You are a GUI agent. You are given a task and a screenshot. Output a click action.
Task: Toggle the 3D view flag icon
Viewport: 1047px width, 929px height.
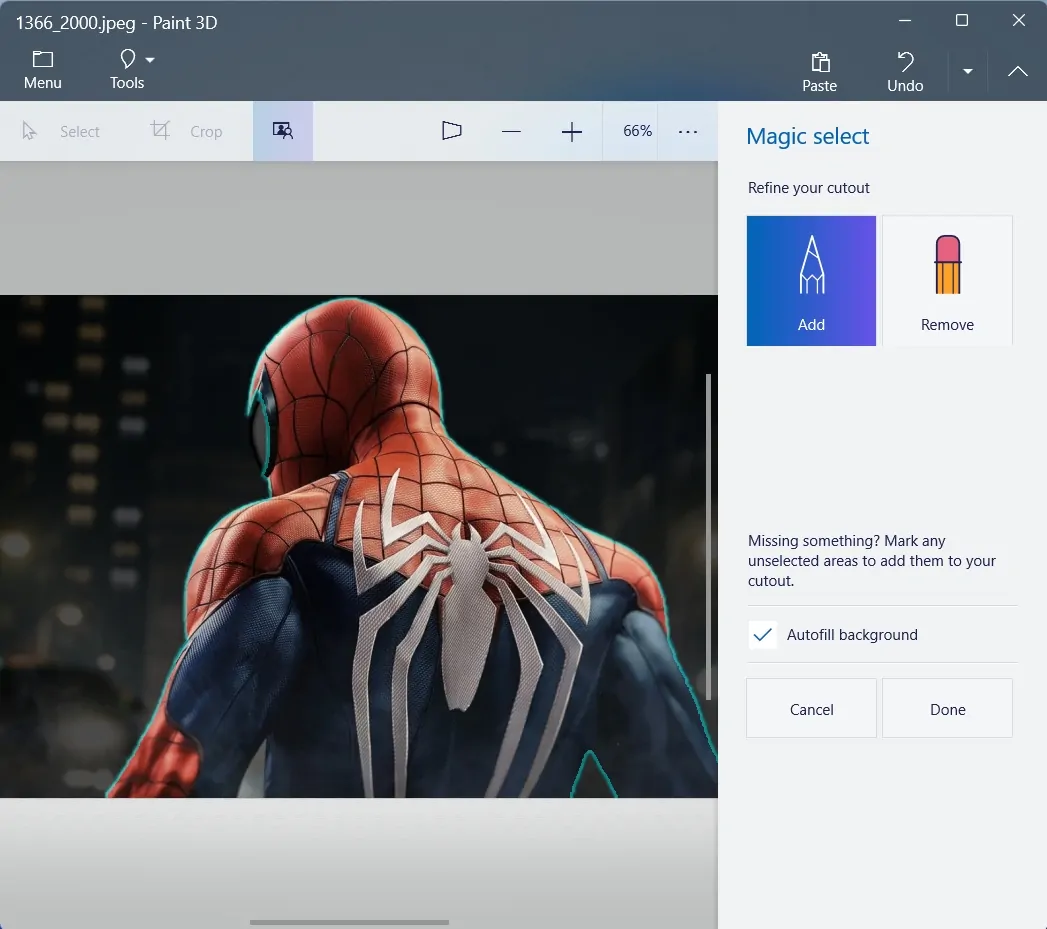(x=452, y=131)
